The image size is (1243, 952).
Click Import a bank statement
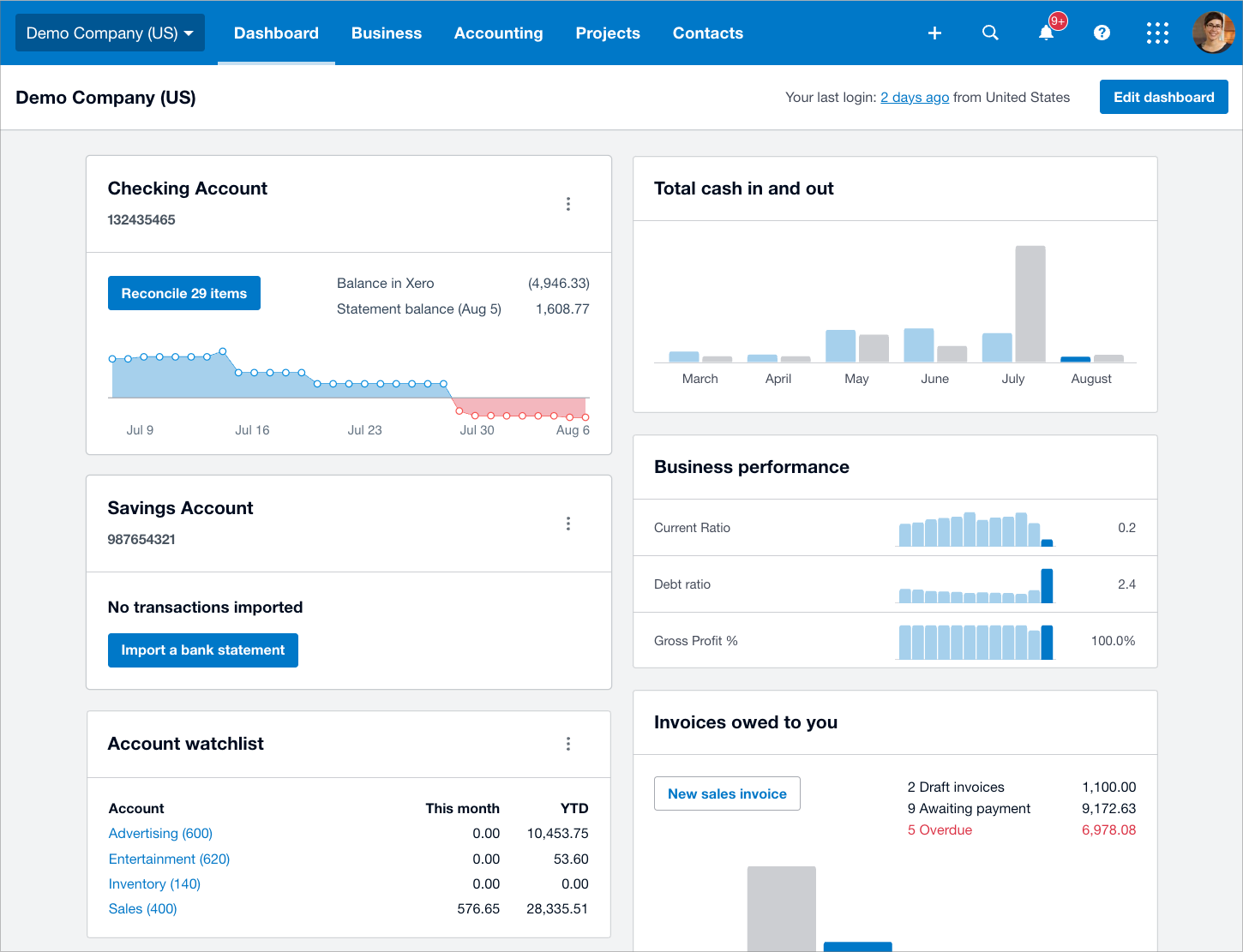203,650
